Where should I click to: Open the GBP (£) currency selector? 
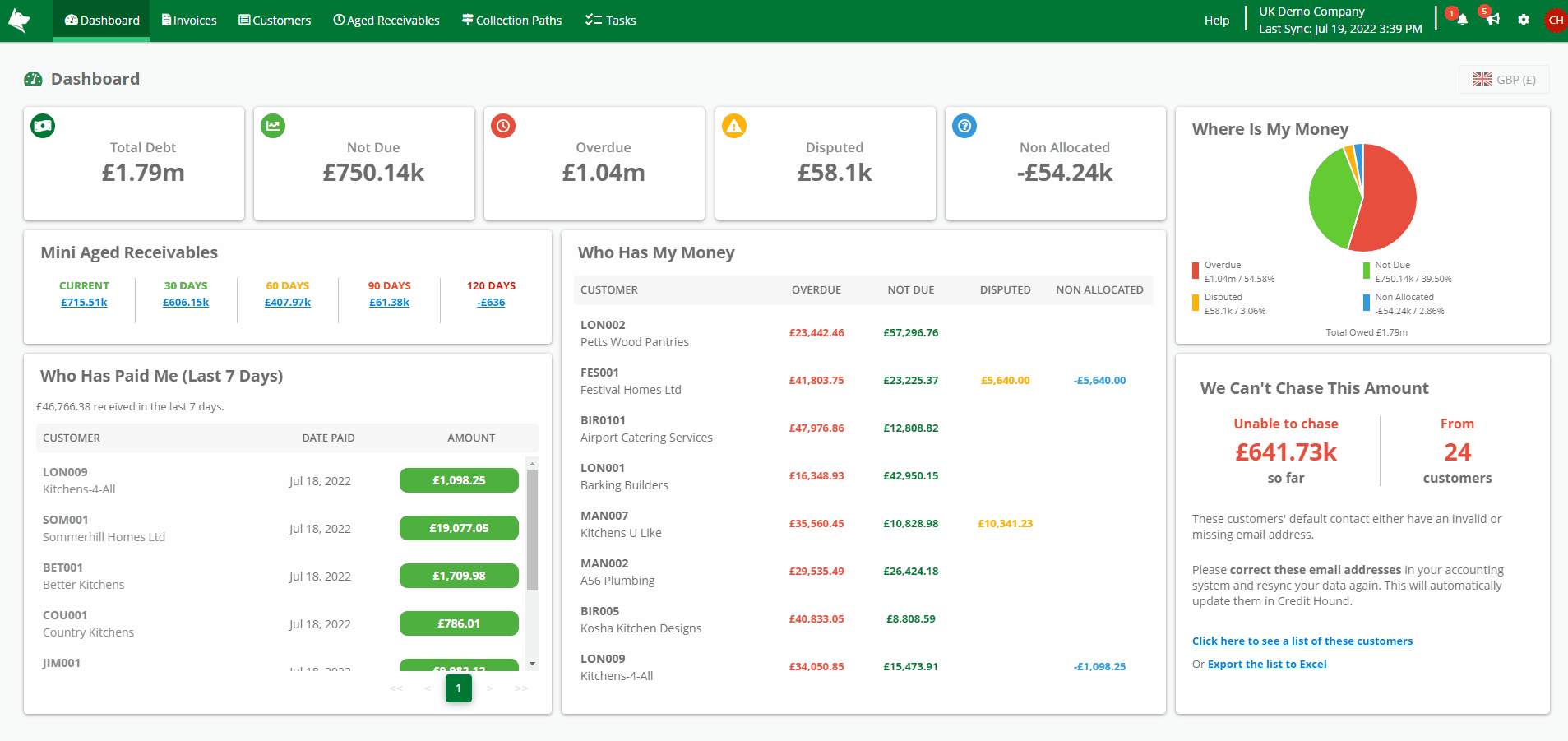click(x=1504, y=79)
